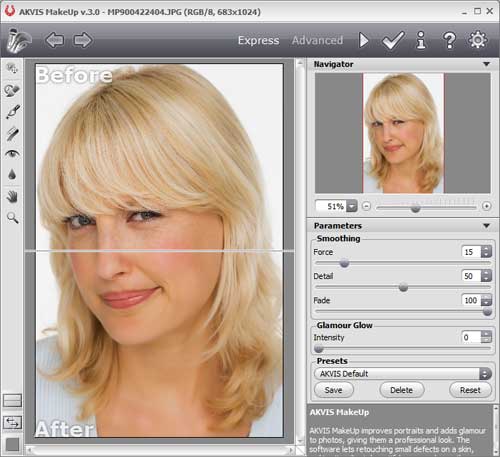Click the AKVIS brush logo icon
The height and width of the screenshot is (457, 500).
click(18, 41)
